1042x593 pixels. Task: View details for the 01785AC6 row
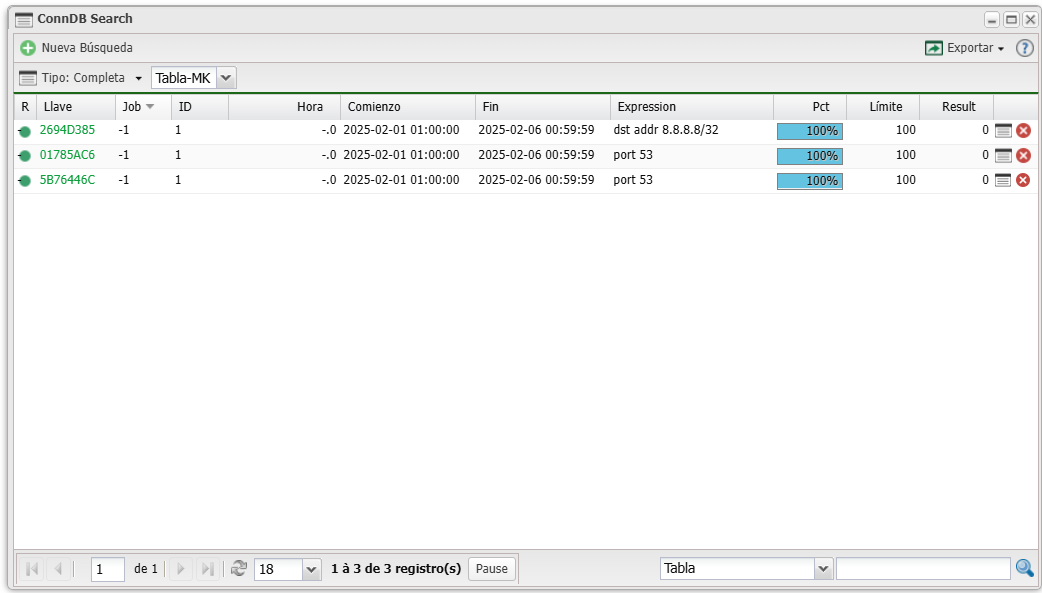pyautogui.click(x=1003, y=155)
